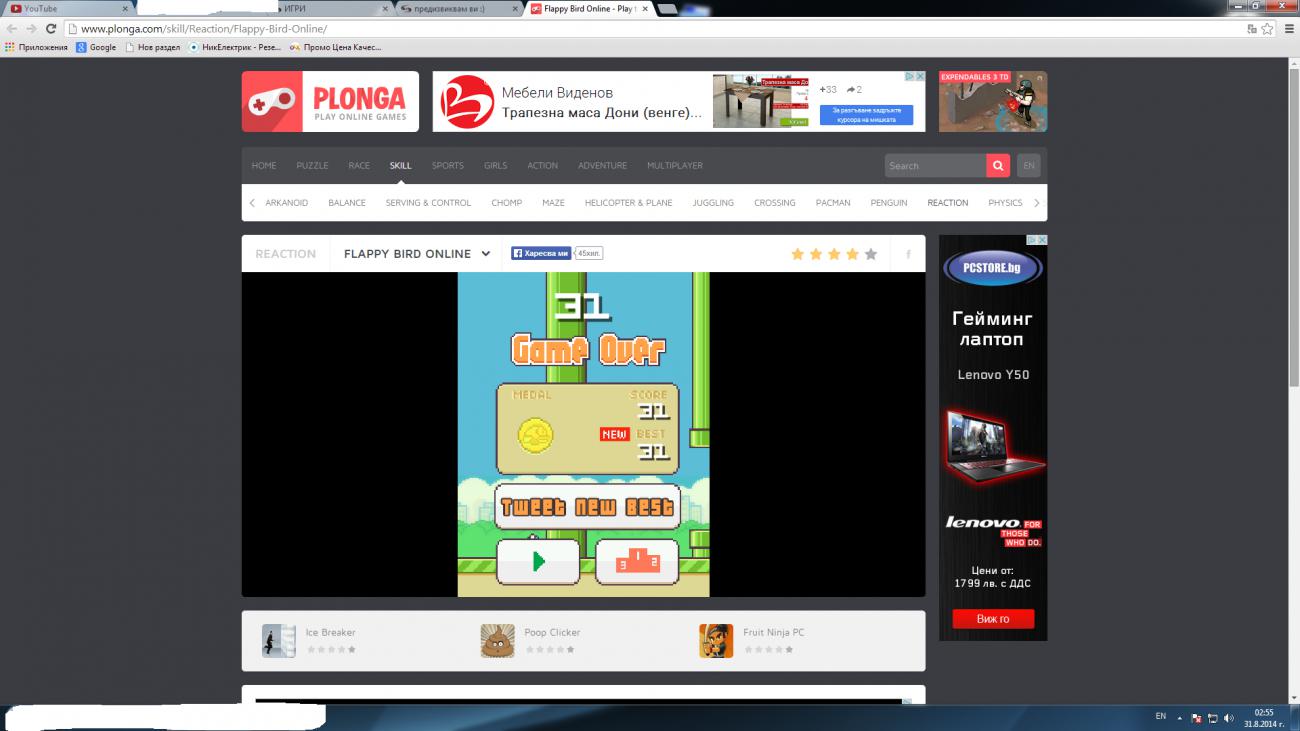Rate the game one star
This screenshot has width=1300, height=731.
[797, 254]
